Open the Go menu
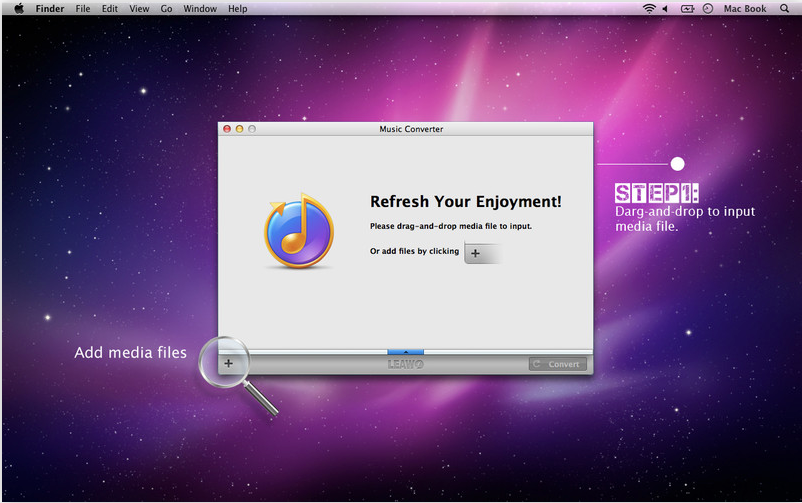802x503 pixels. tap(166, 9)
